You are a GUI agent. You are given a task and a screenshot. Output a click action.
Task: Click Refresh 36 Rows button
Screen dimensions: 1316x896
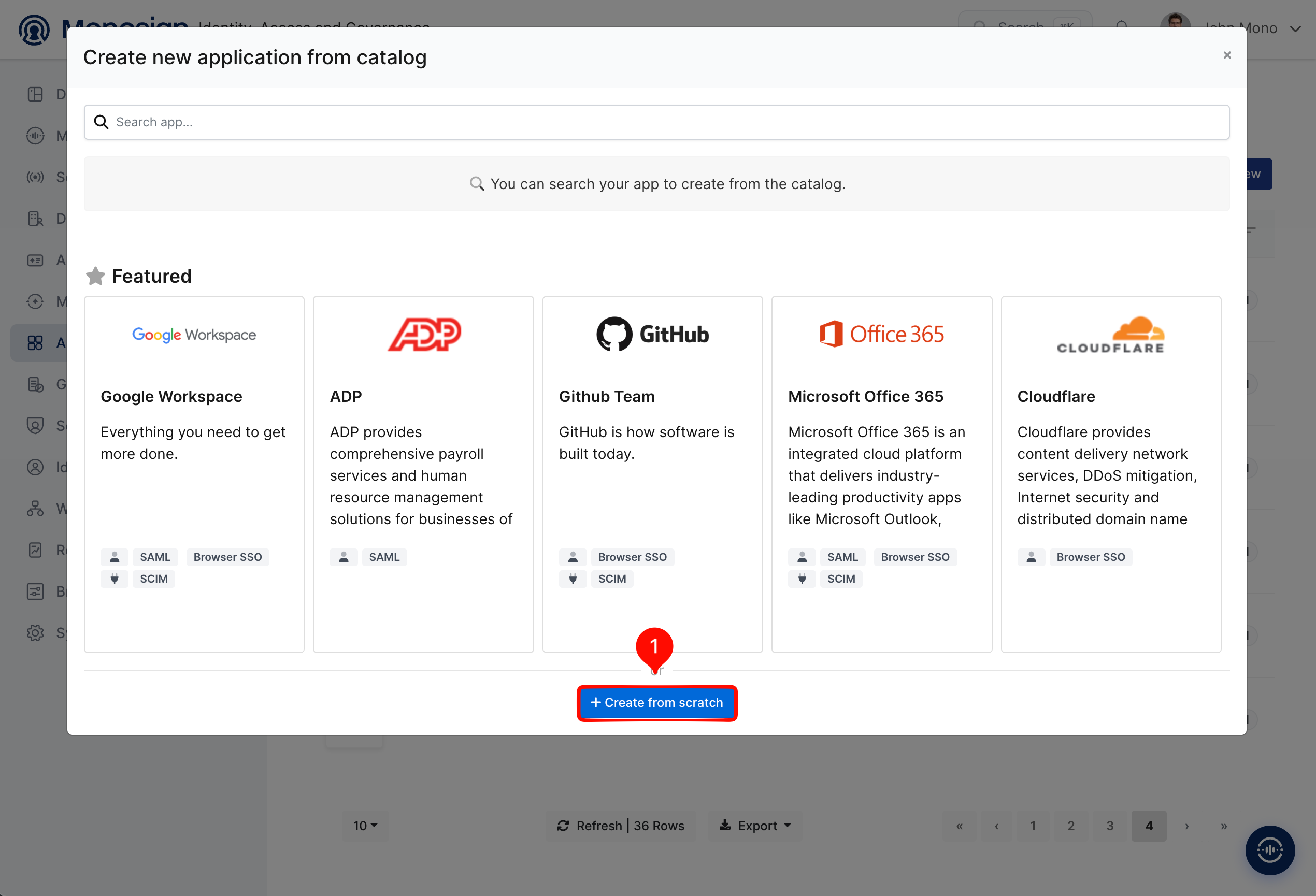[621, 826]
